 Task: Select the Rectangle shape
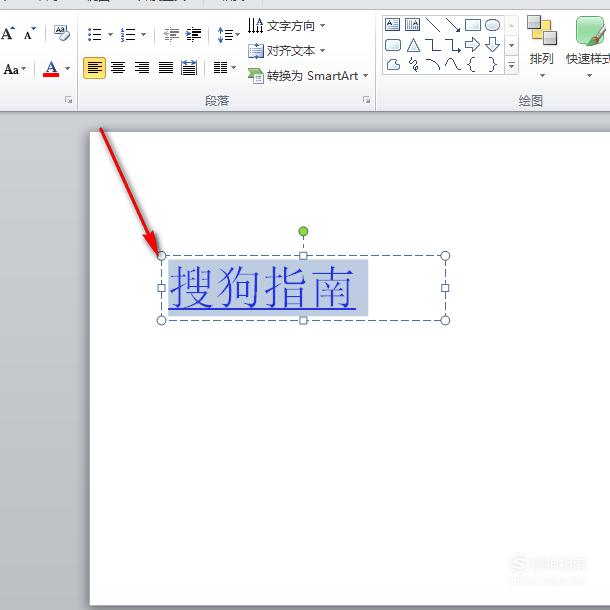[473, 25]
